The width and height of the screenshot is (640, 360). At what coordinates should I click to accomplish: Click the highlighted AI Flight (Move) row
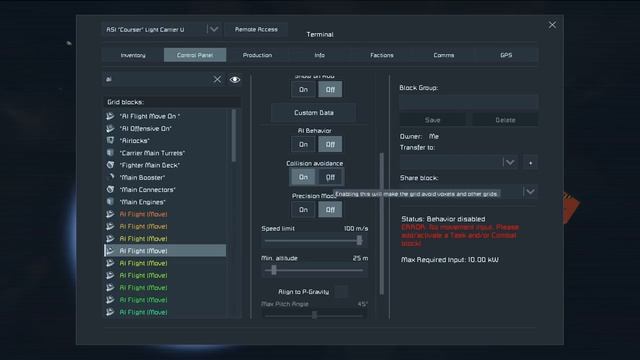(165, 251)
